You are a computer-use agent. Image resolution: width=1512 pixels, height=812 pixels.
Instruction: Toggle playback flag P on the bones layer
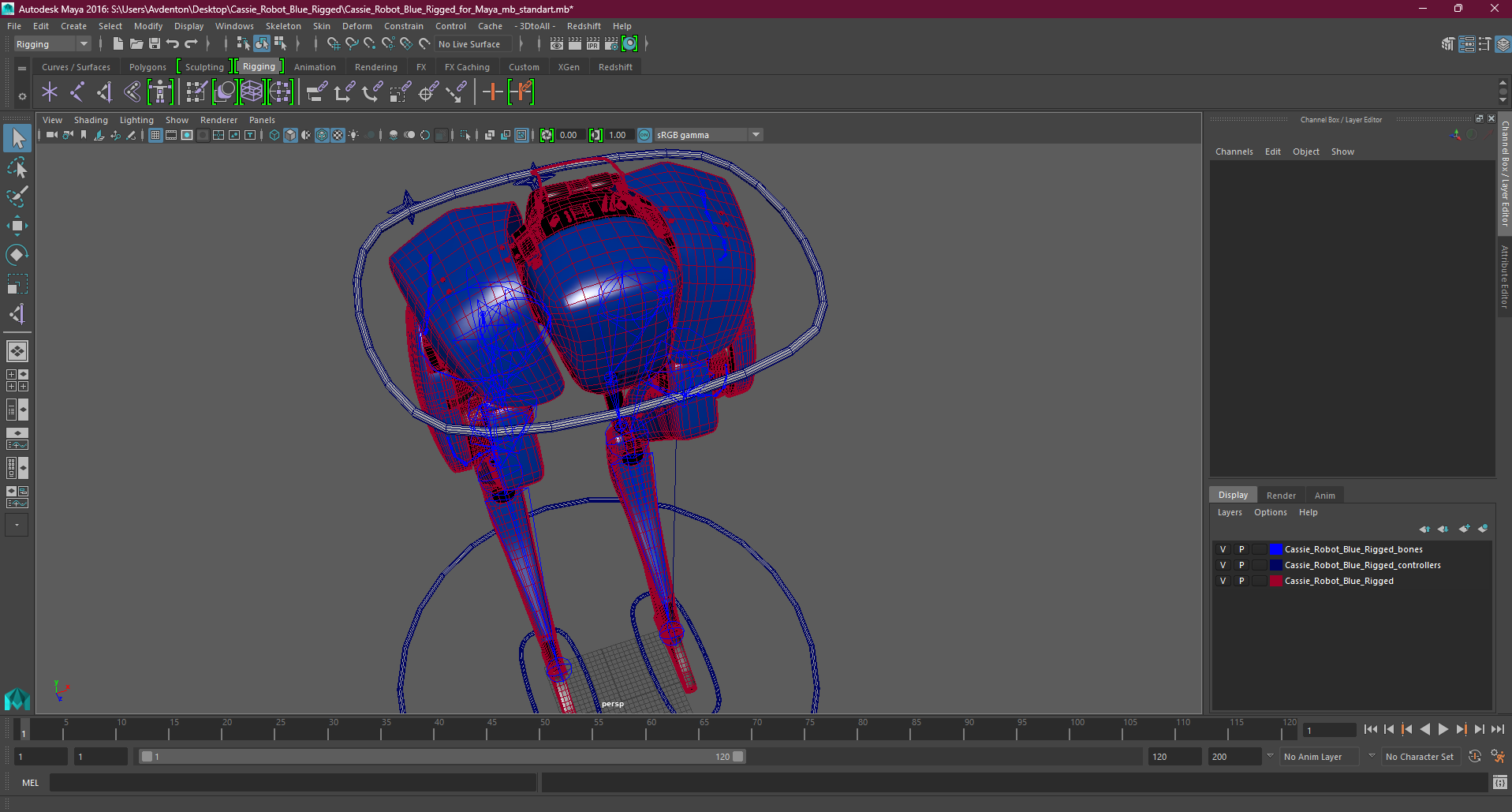[1241, 549]
